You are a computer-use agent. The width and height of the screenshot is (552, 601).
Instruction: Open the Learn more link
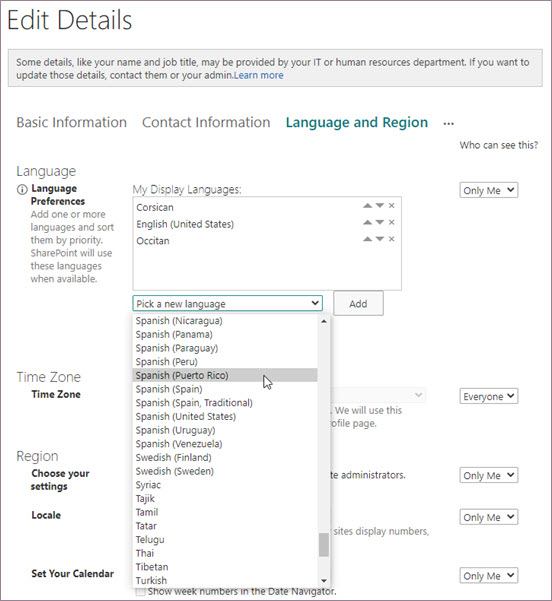pos(259,75)
